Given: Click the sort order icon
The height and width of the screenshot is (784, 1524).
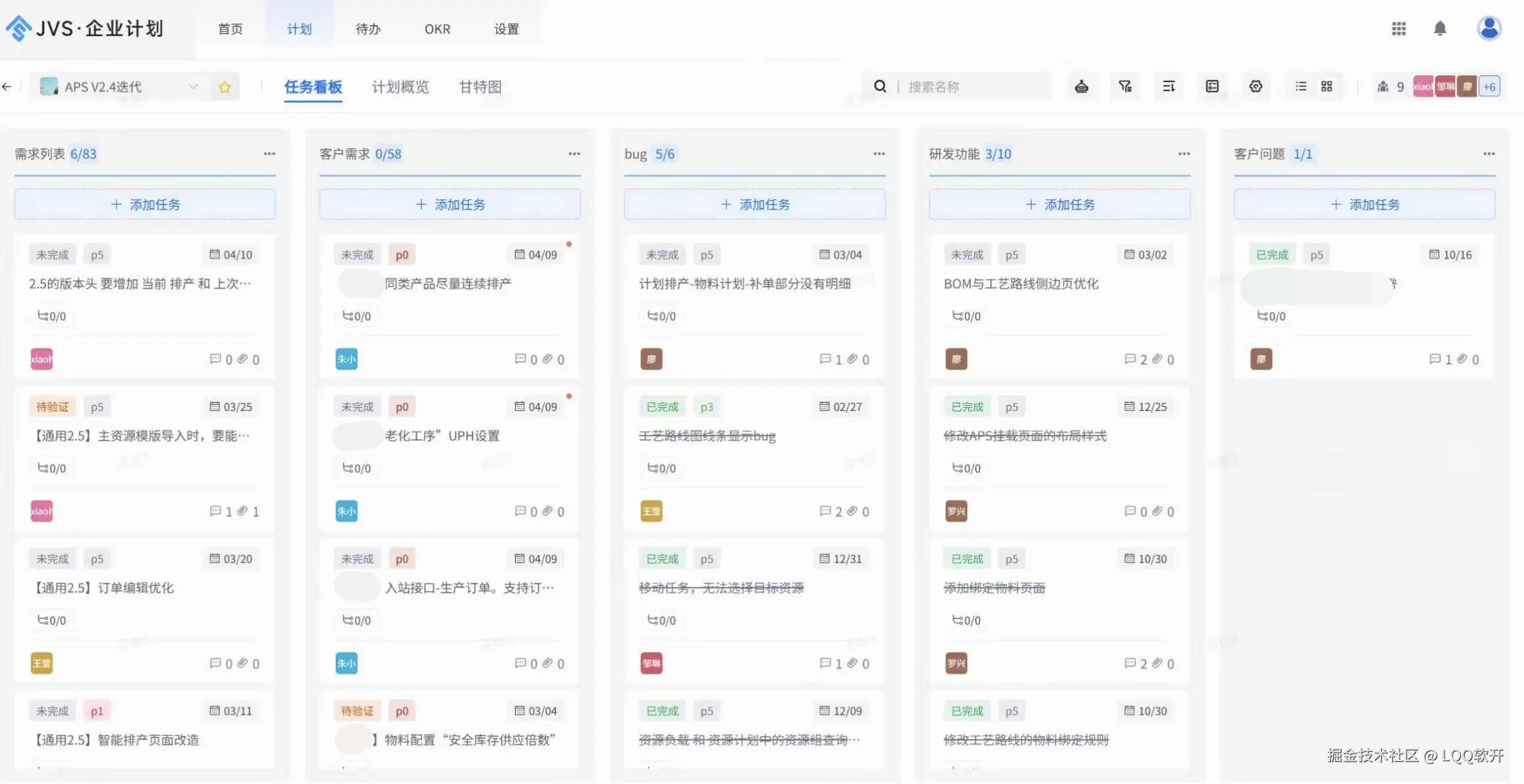Looking at the screenshot, I should (1169, 87).
